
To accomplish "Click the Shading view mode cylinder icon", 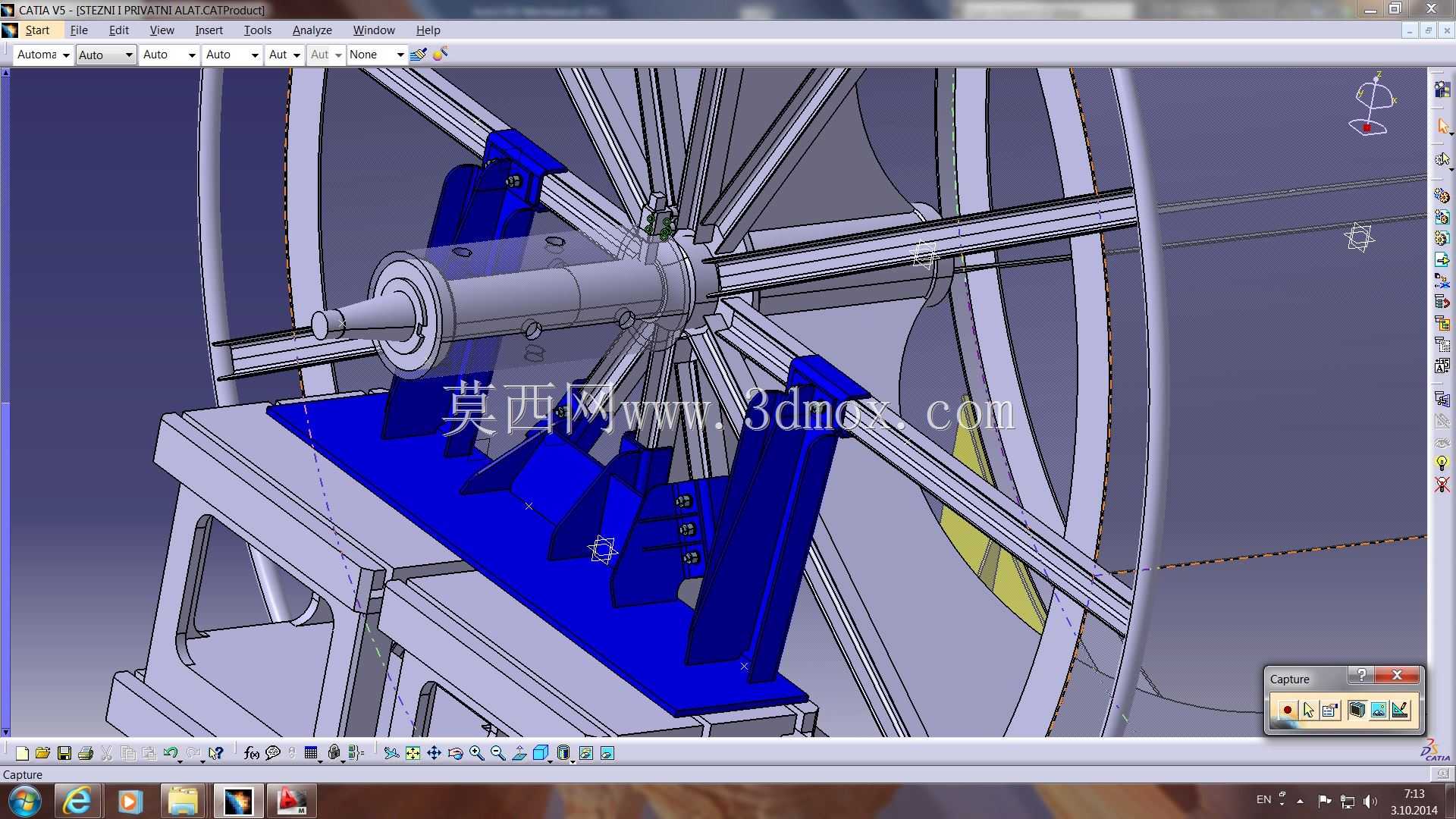I will click(x=563, y=753).
